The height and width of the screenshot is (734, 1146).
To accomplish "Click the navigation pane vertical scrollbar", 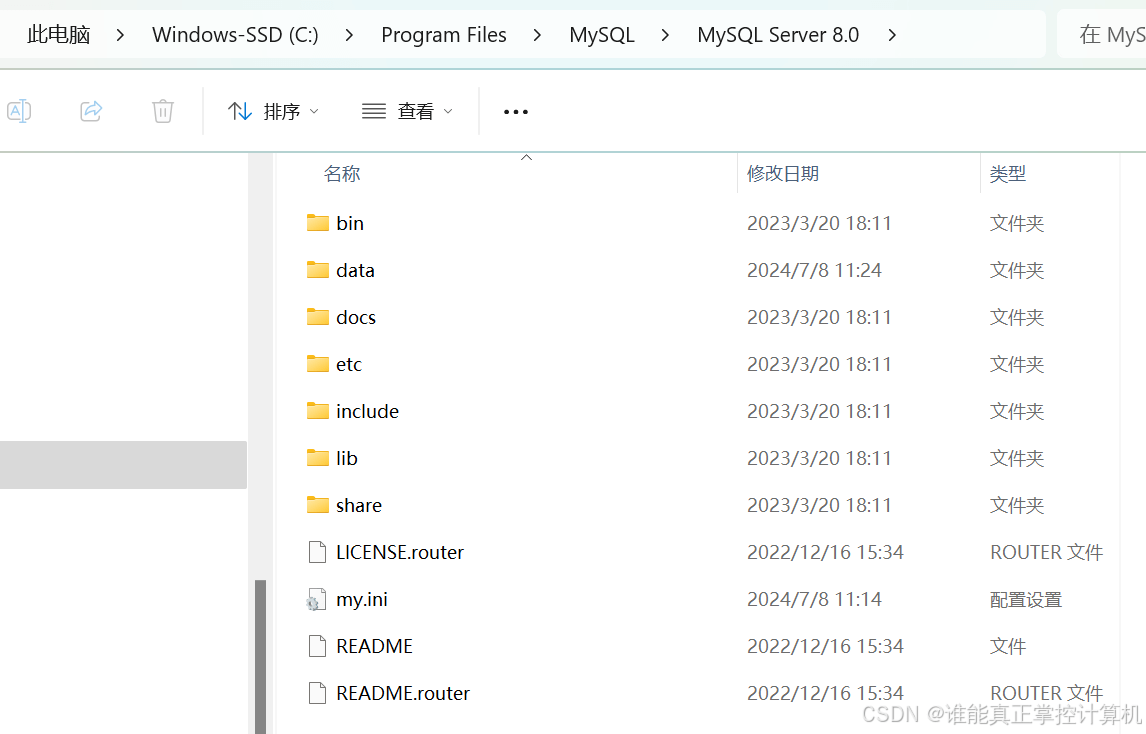I will [x=260, y=650].
